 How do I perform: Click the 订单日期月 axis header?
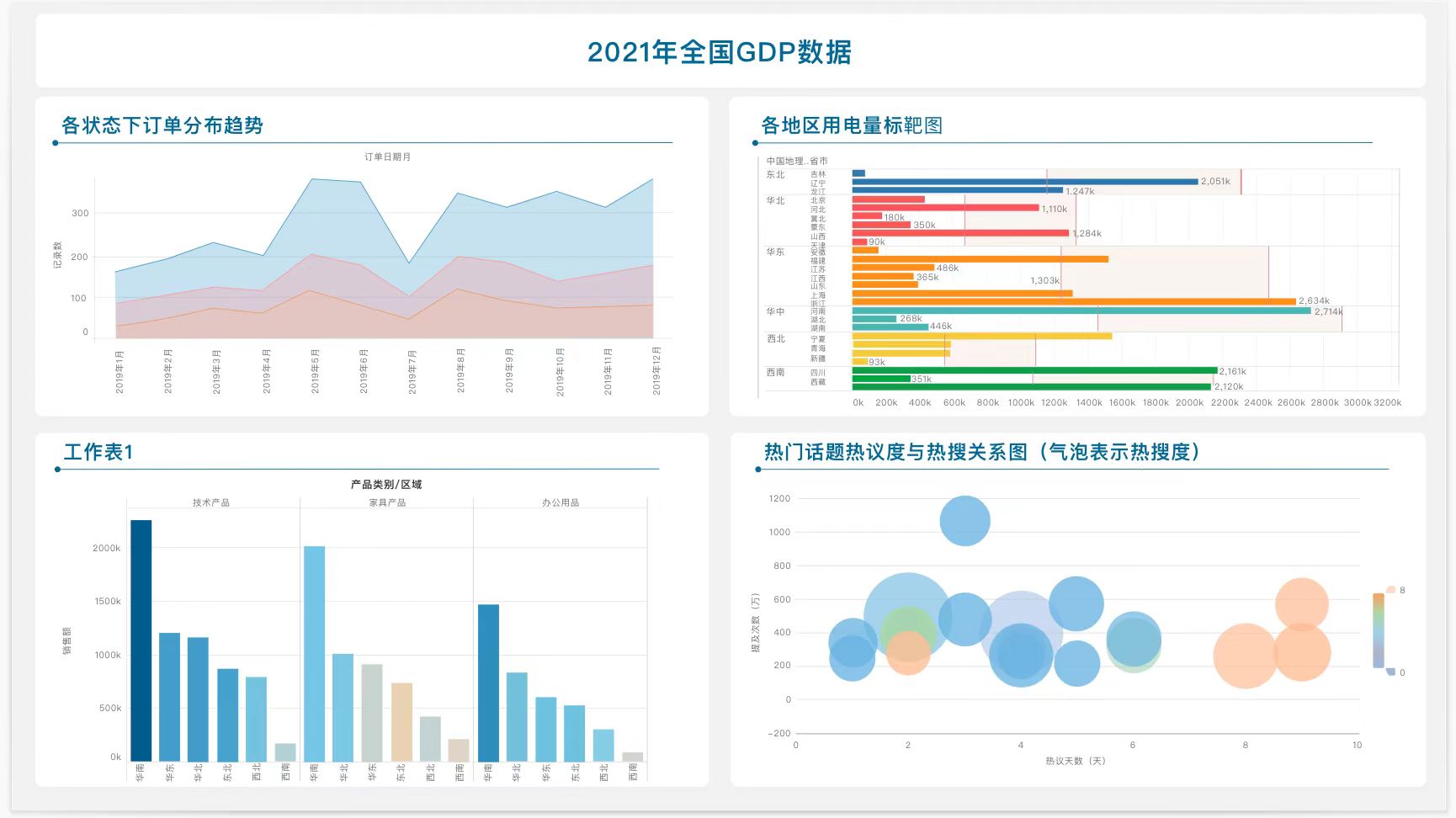pyautogui.click(x=388, y=157)
